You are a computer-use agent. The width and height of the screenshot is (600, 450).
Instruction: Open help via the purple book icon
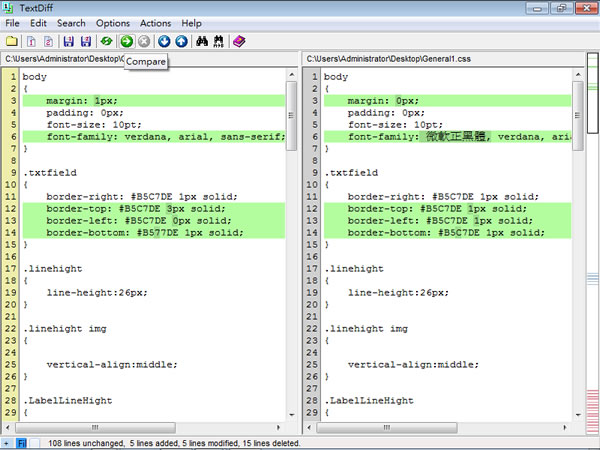pyautogui.click(x=238, y=41)
